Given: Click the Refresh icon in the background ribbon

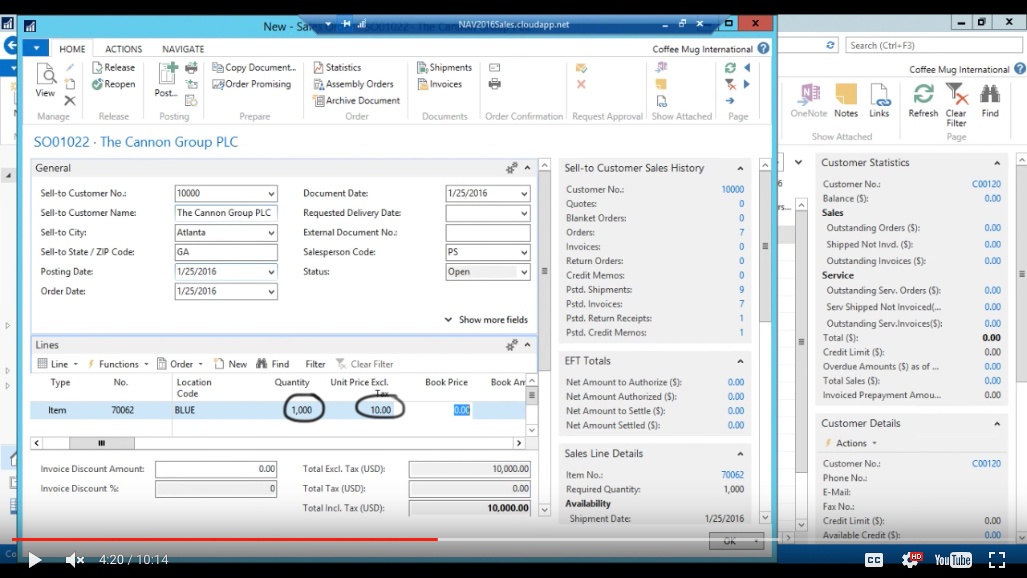Looking at the screenshot, I should pos(923,95).
